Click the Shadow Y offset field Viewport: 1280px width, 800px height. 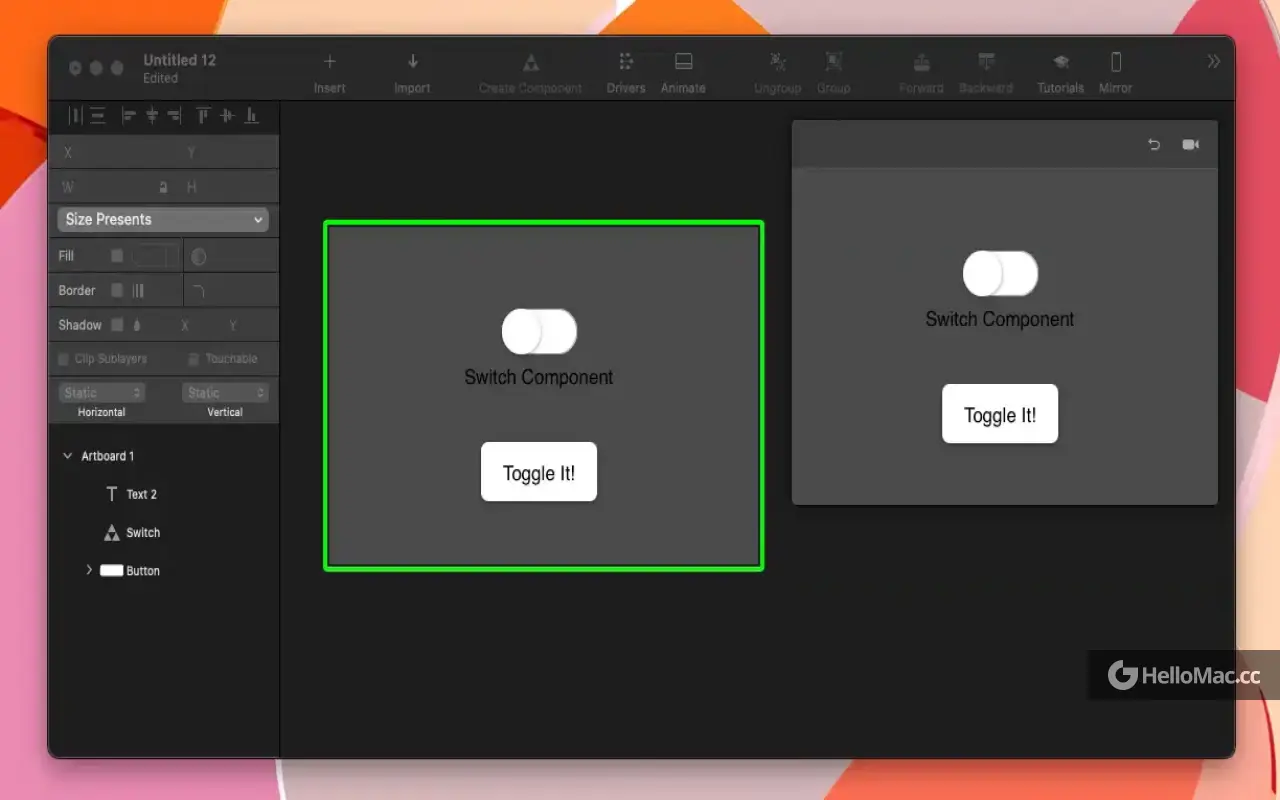(233, 325)
